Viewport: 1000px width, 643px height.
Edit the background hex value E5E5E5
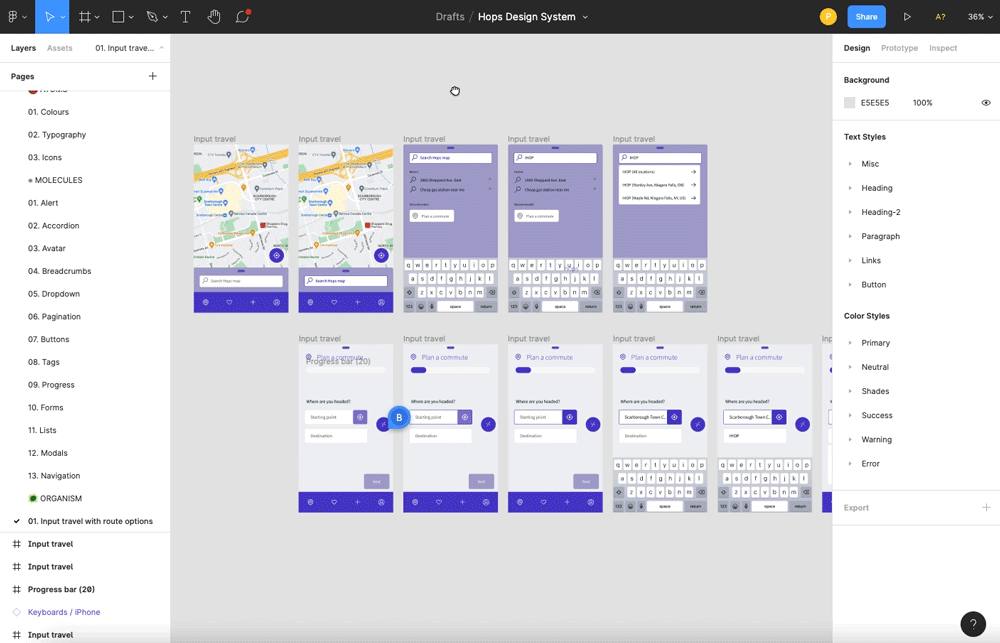coord(874,103)
